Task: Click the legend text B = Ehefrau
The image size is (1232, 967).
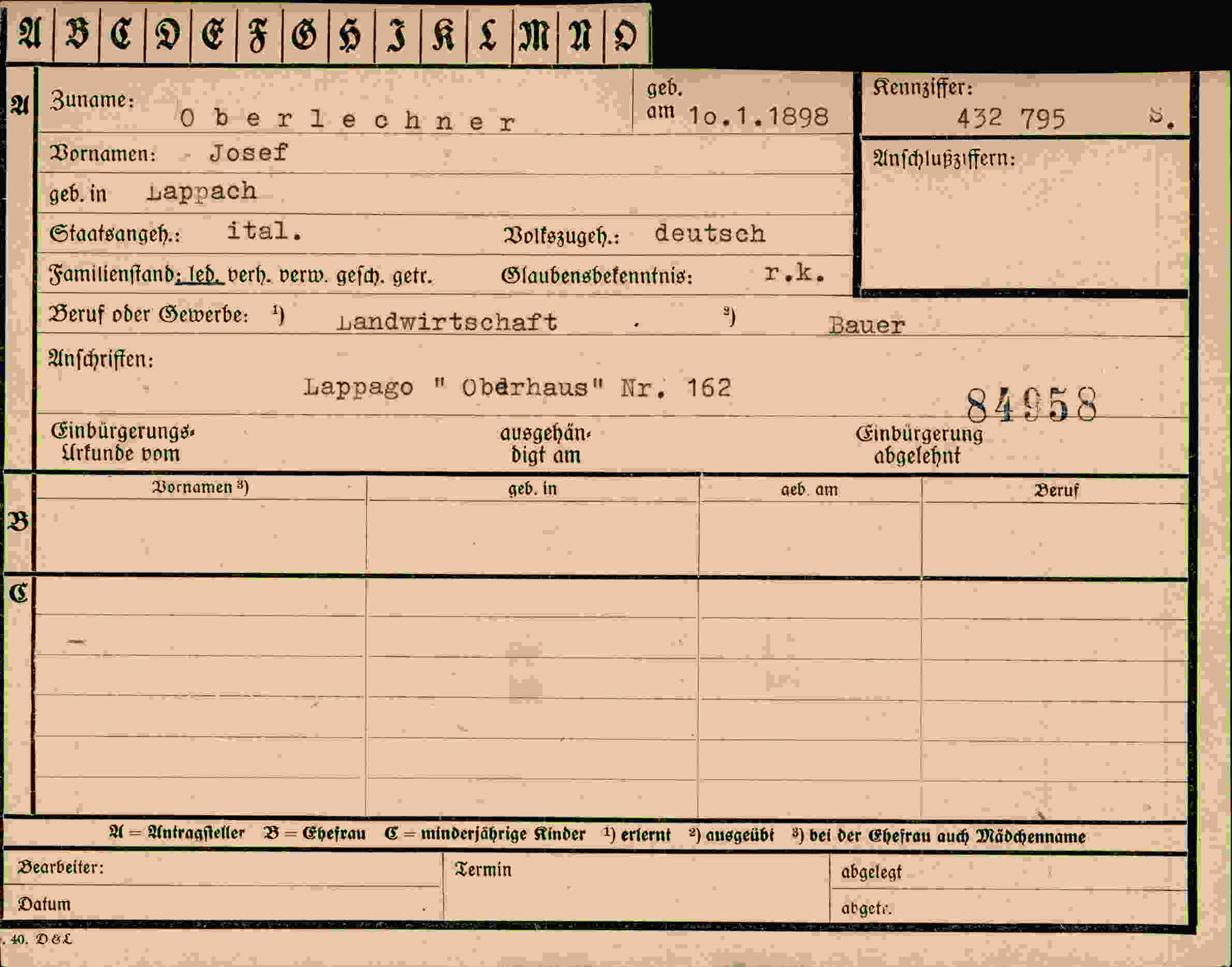Action: [314, 834]
